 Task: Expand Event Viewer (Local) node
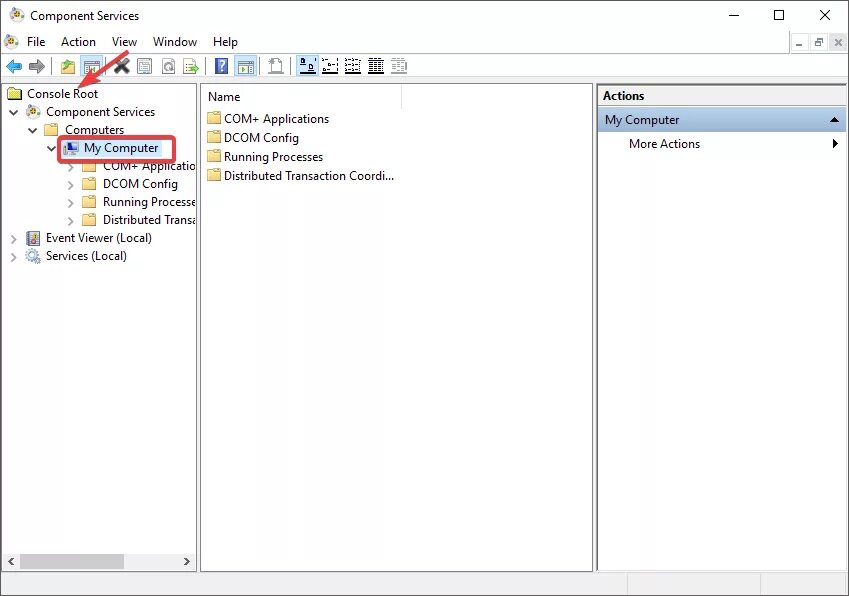[x=14, y=239]
